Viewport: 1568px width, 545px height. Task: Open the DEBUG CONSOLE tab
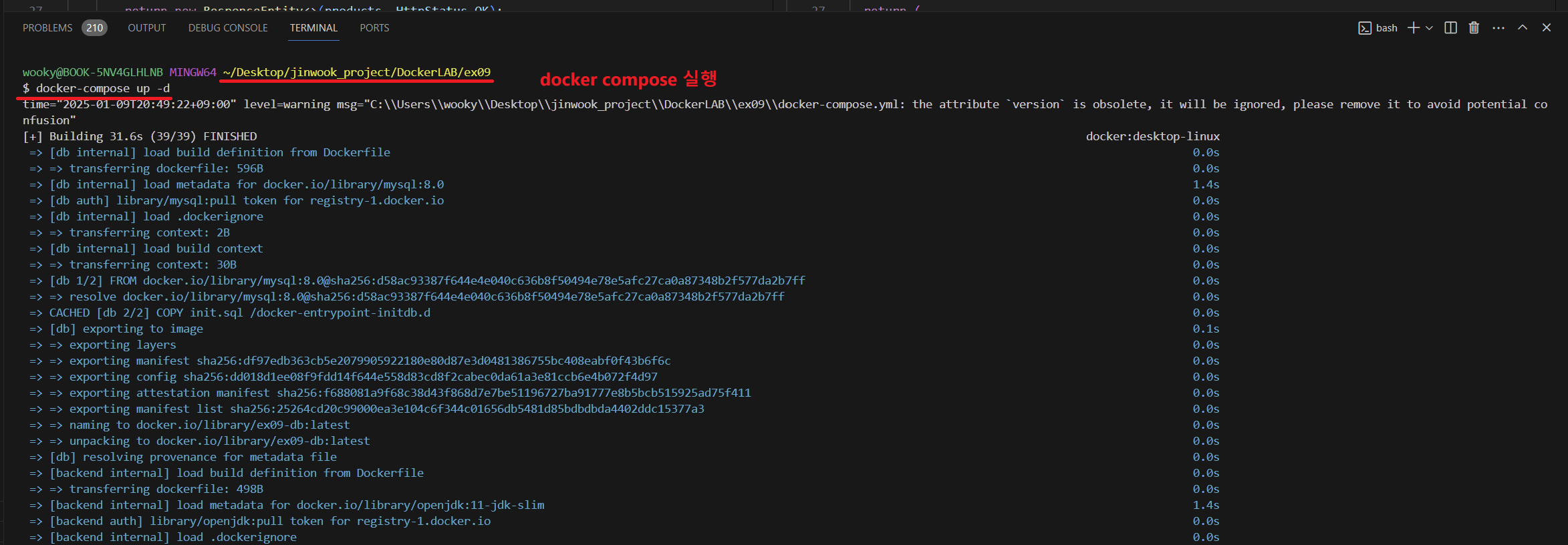[228, 28]
